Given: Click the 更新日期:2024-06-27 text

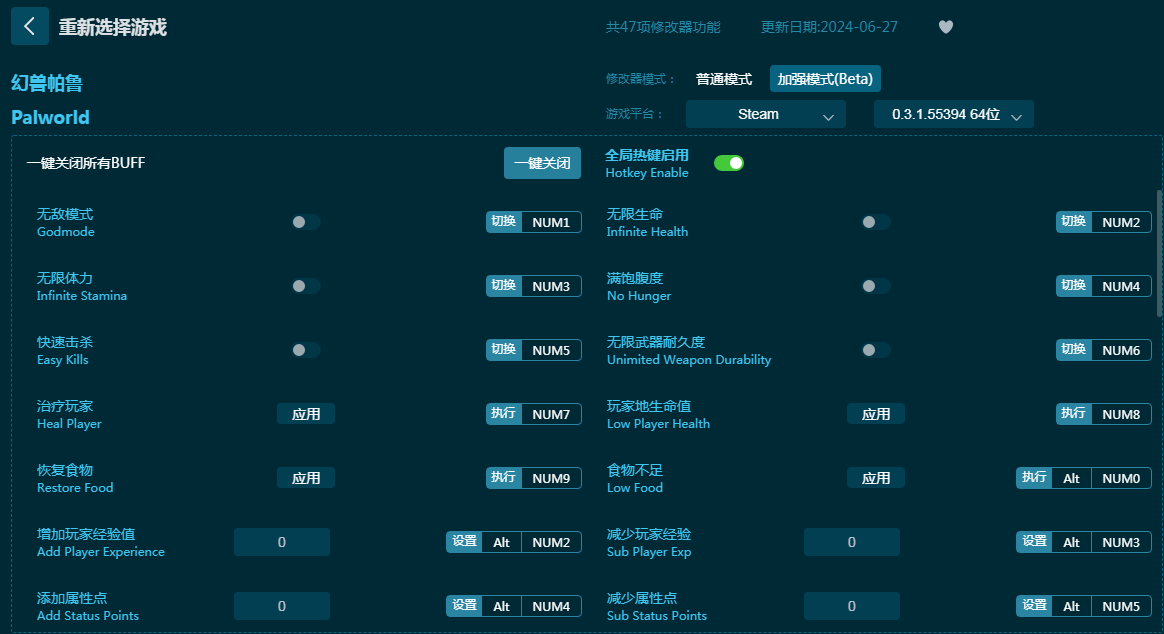Looking at the screenshot, I should point(829,27).
